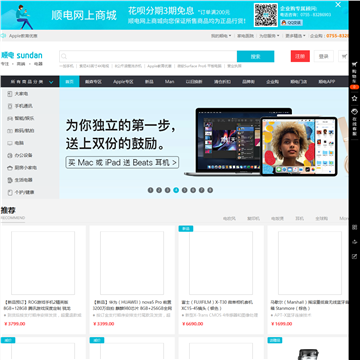Image resolution: width=360 pixels, height=360 pixels.
Task: Select the 首页 home tab
Action: (x=69, y=82)
